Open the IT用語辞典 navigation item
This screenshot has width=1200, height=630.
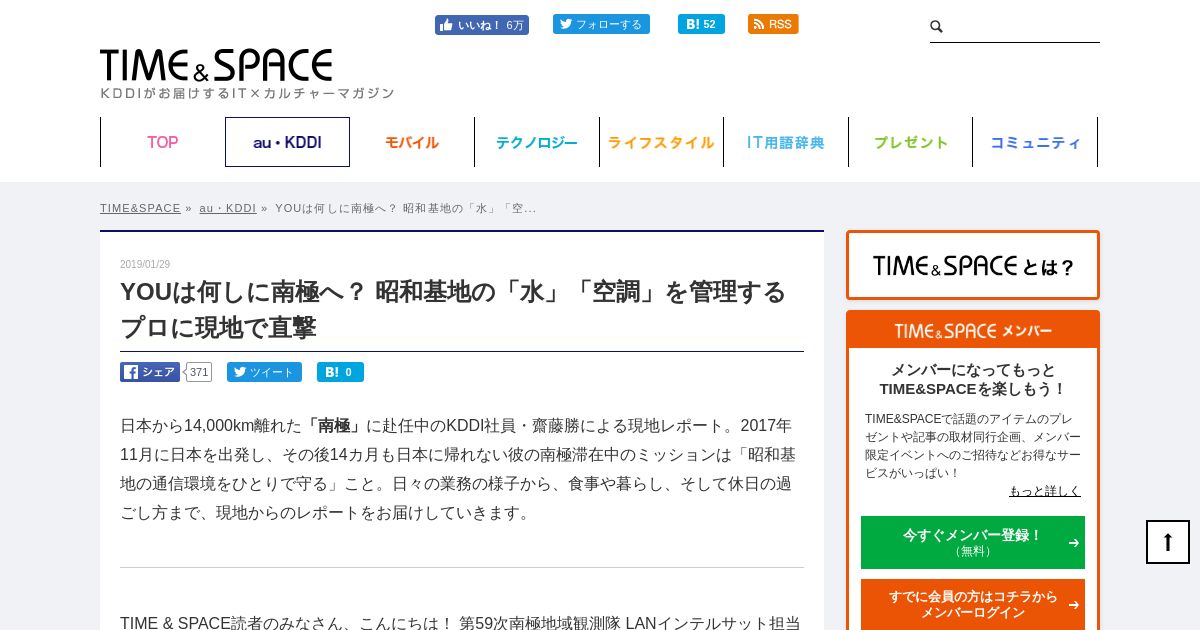(786, 142)
